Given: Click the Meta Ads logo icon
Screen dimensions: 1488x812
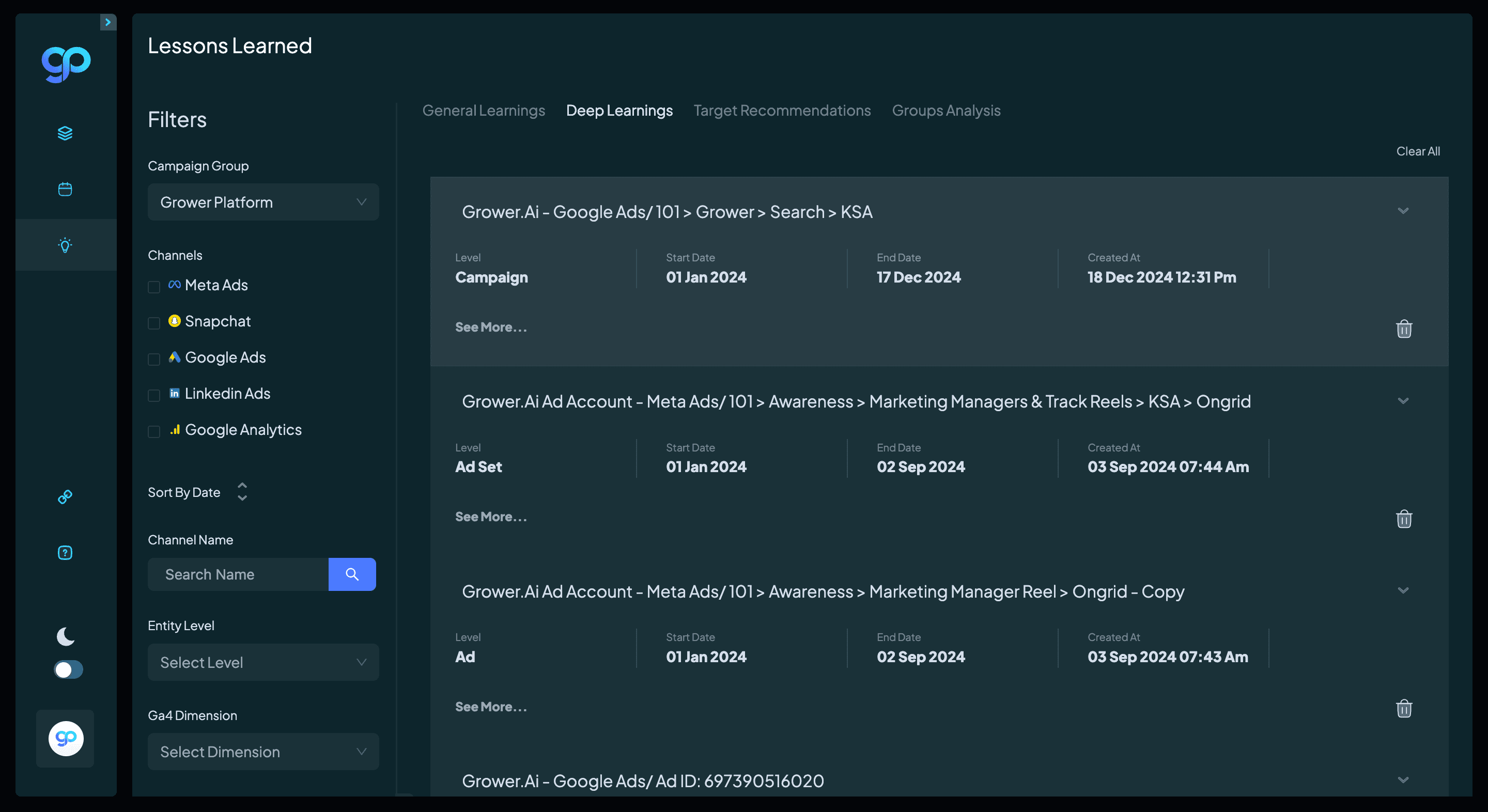Looking at the screenshot, I should tap(175, 284).
